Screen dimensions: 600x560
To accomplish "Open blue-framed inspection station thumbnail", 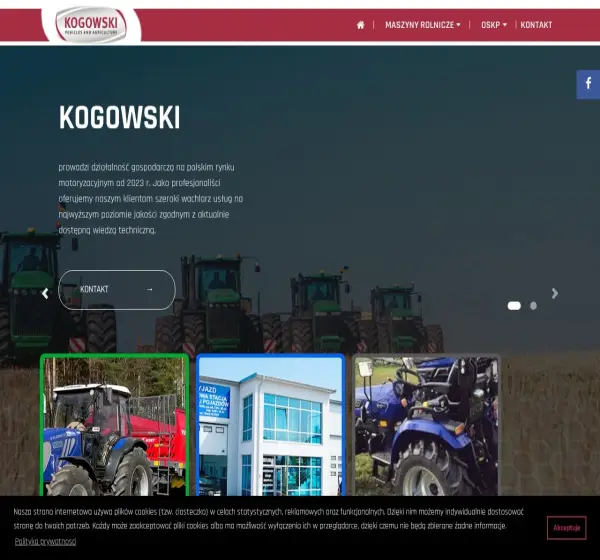I will pyautogui.click(x=271, y=425).
